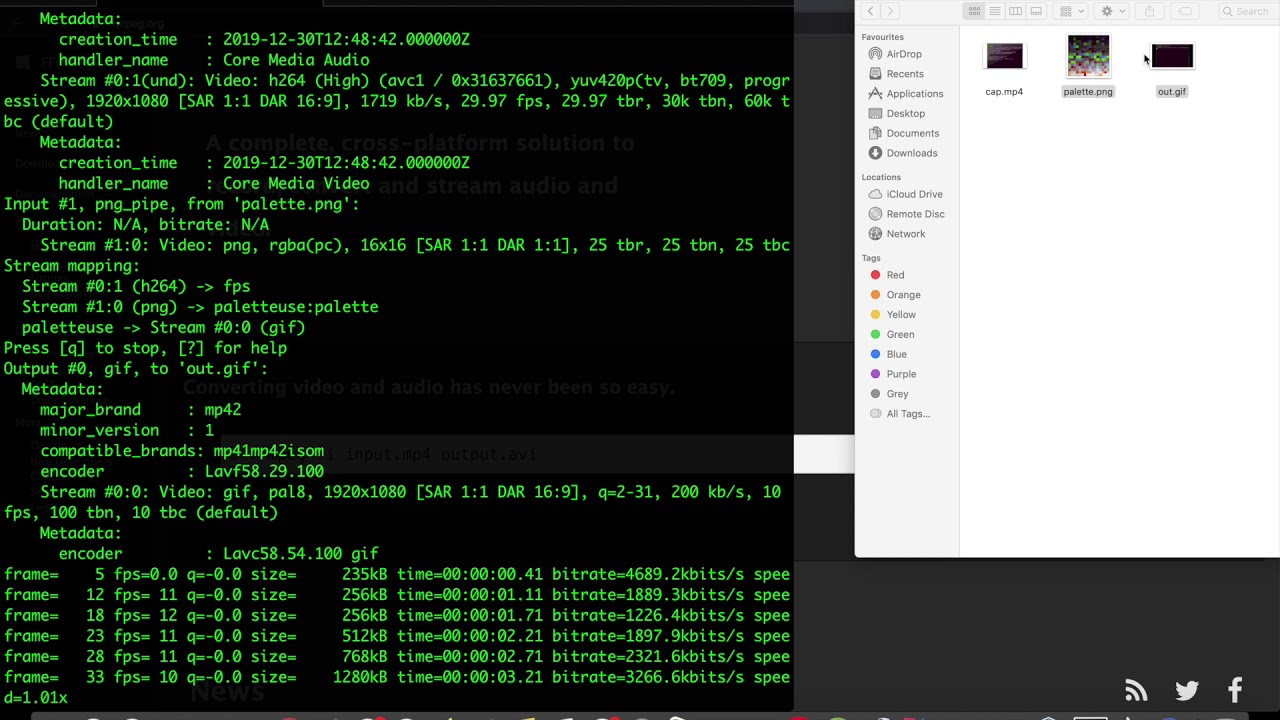The width and height of the screenshot is (1280, 720).
Task: Click the Locations section header
Action: pos(881,177)
